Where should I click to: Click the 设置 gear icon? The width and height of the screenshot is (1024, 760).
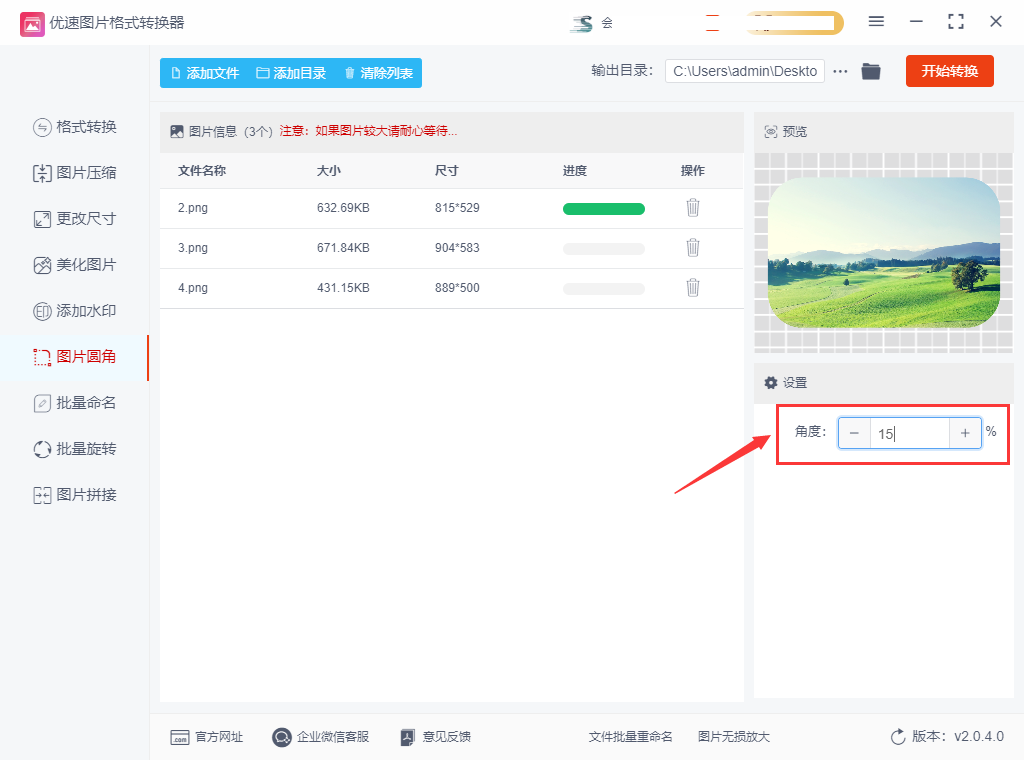point(771,383)
